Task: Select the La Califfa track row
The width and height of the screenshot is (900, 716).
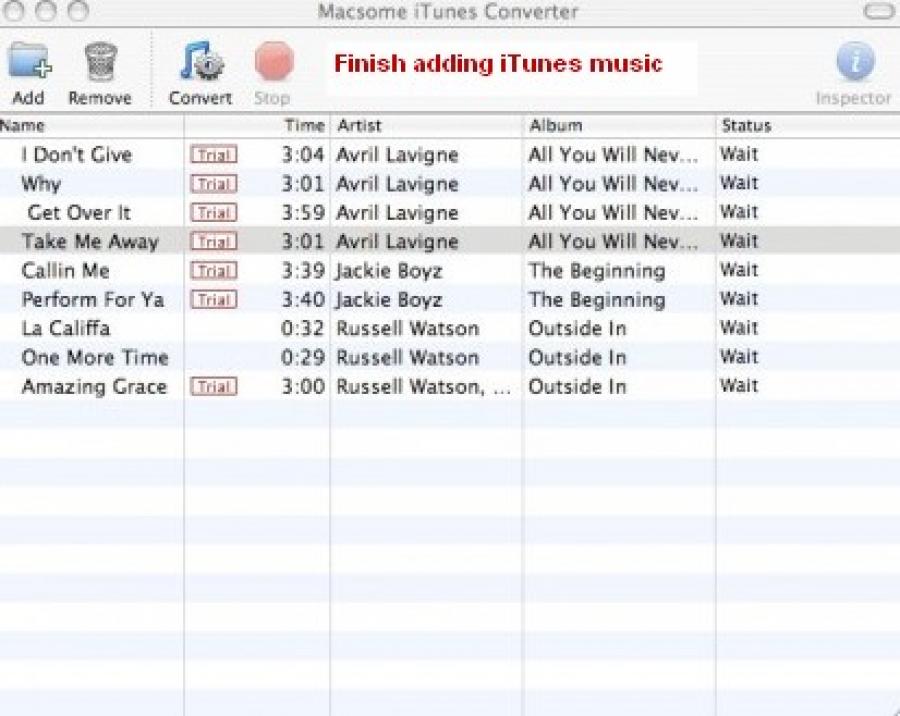Action: (x=66, y=329)
